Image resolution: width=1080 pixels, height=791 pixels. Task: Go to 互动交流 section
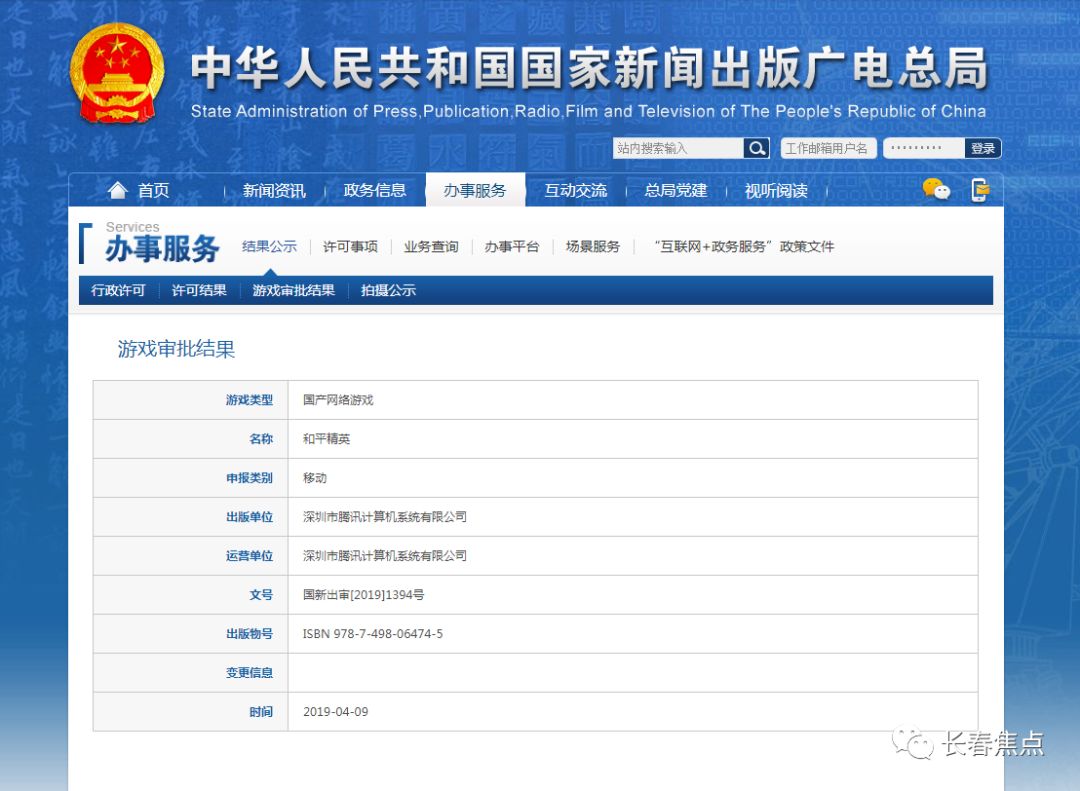(x=575, y=190)
